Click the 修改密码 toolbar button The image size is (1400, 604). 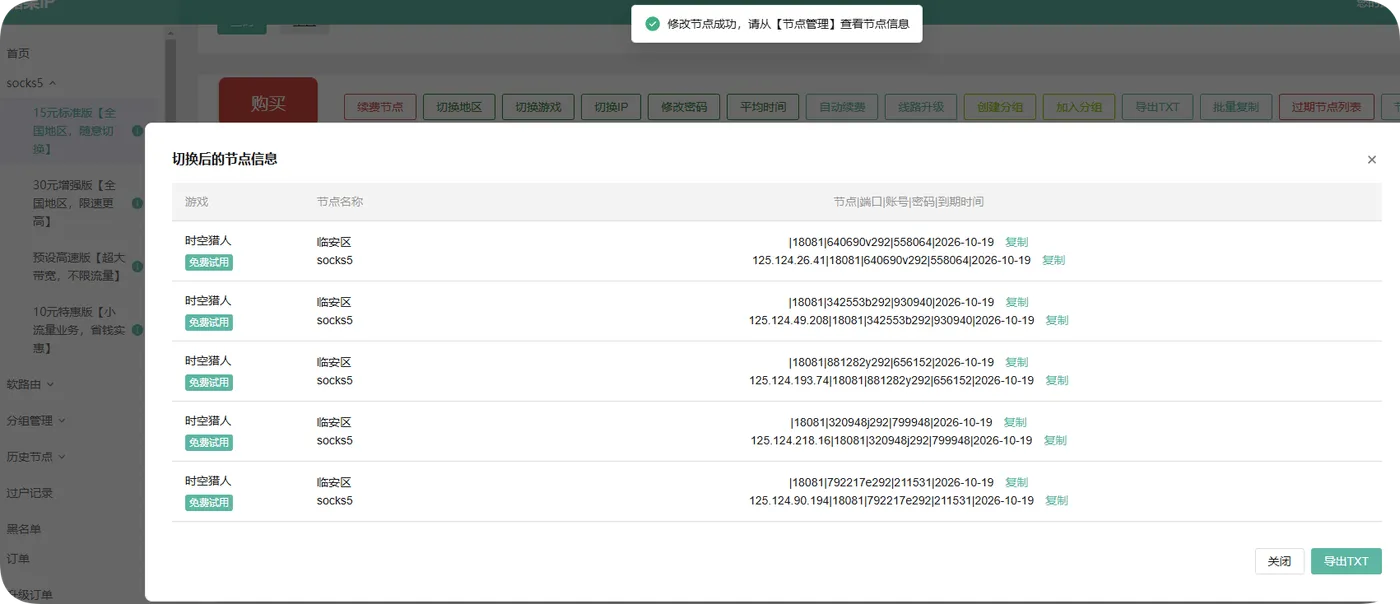[684, 107]
